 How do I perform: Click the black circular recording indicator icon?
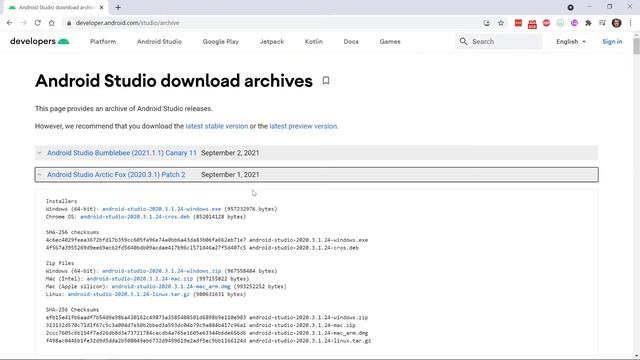point(571,7)
